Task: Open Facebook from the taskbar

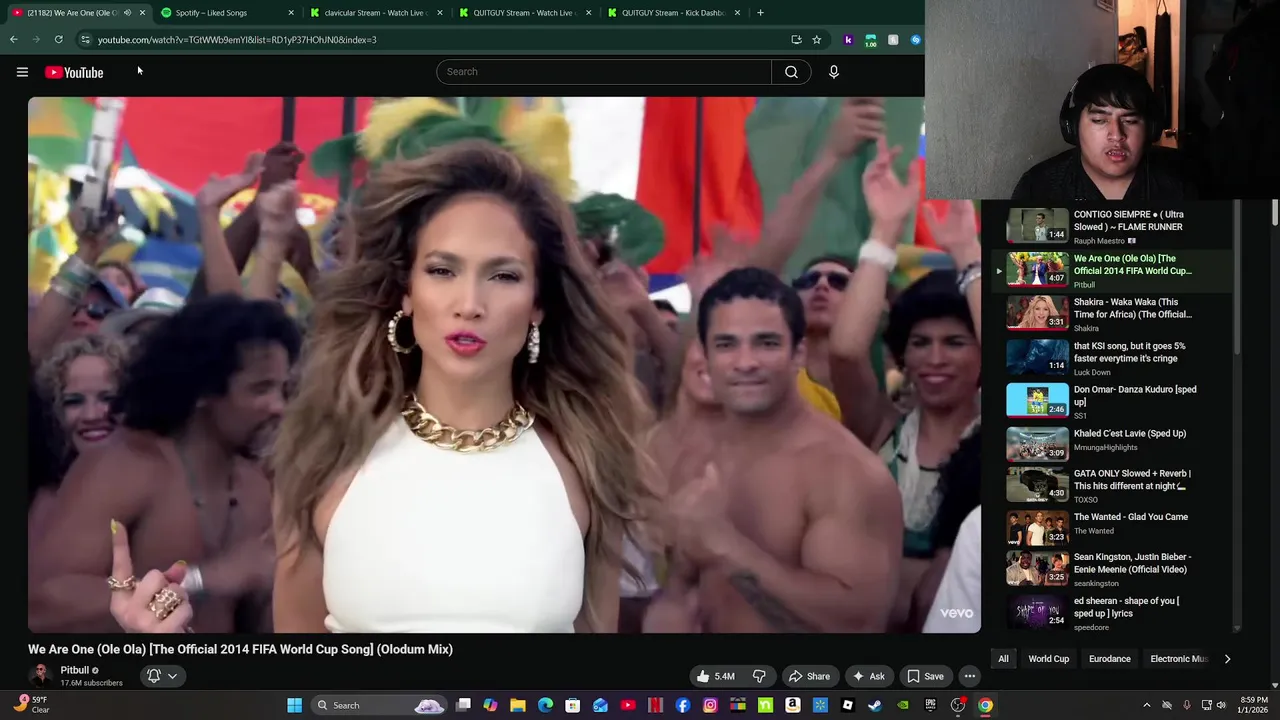Action: click(x=683, y=705)
